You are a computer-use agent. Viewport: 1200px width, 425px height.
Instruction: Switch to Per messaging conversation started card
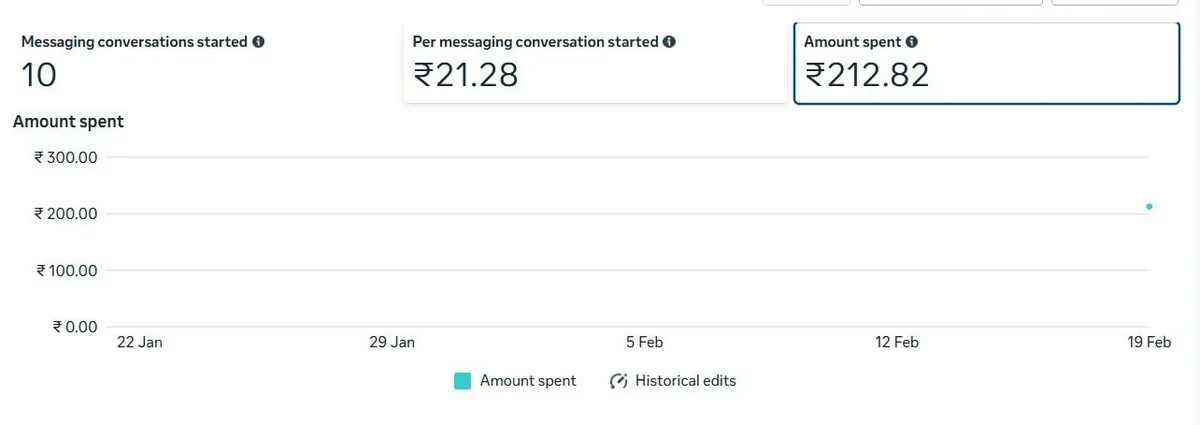[595, 62]
